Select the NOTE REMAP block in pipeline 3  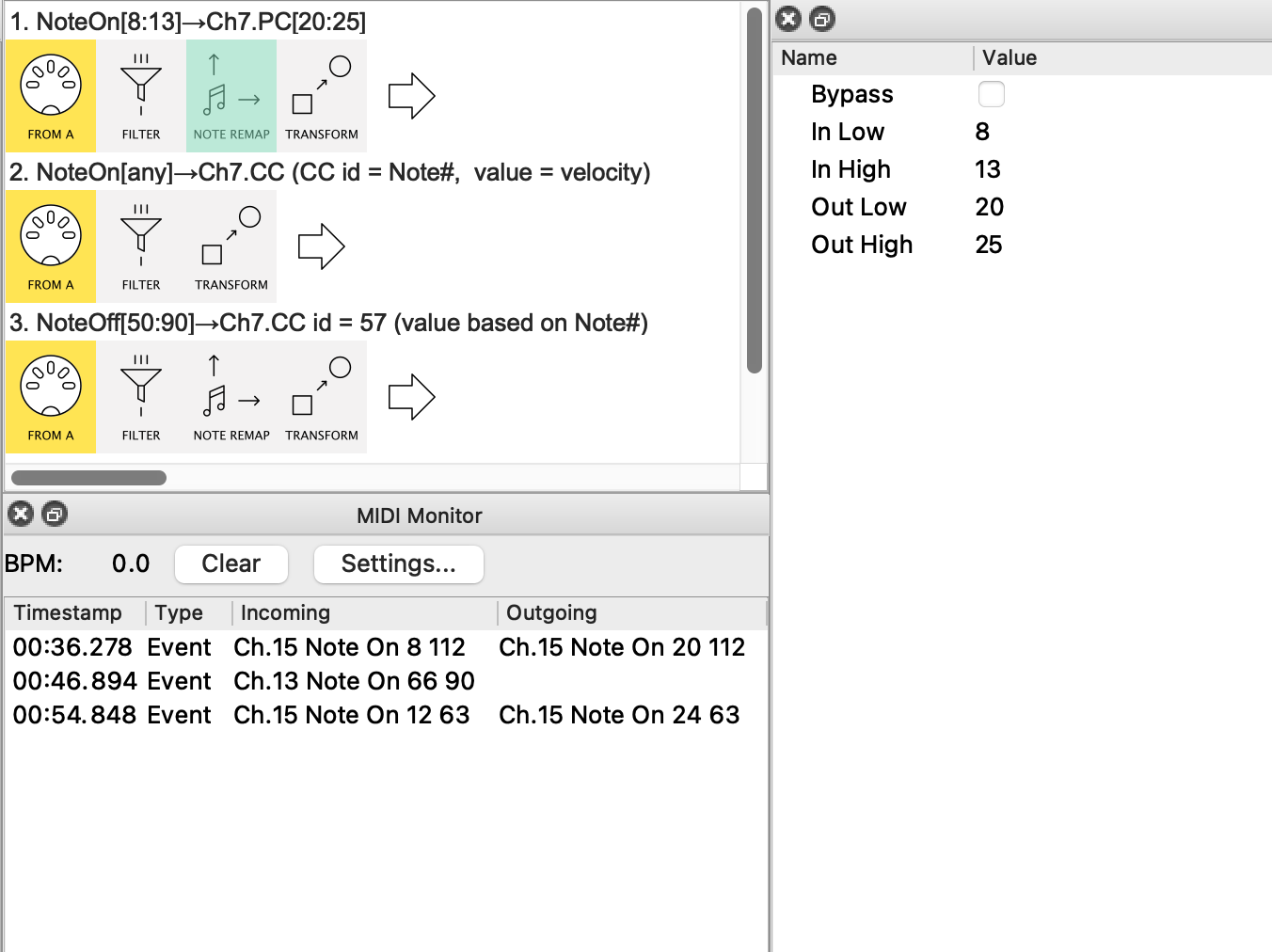pos(231,396)
